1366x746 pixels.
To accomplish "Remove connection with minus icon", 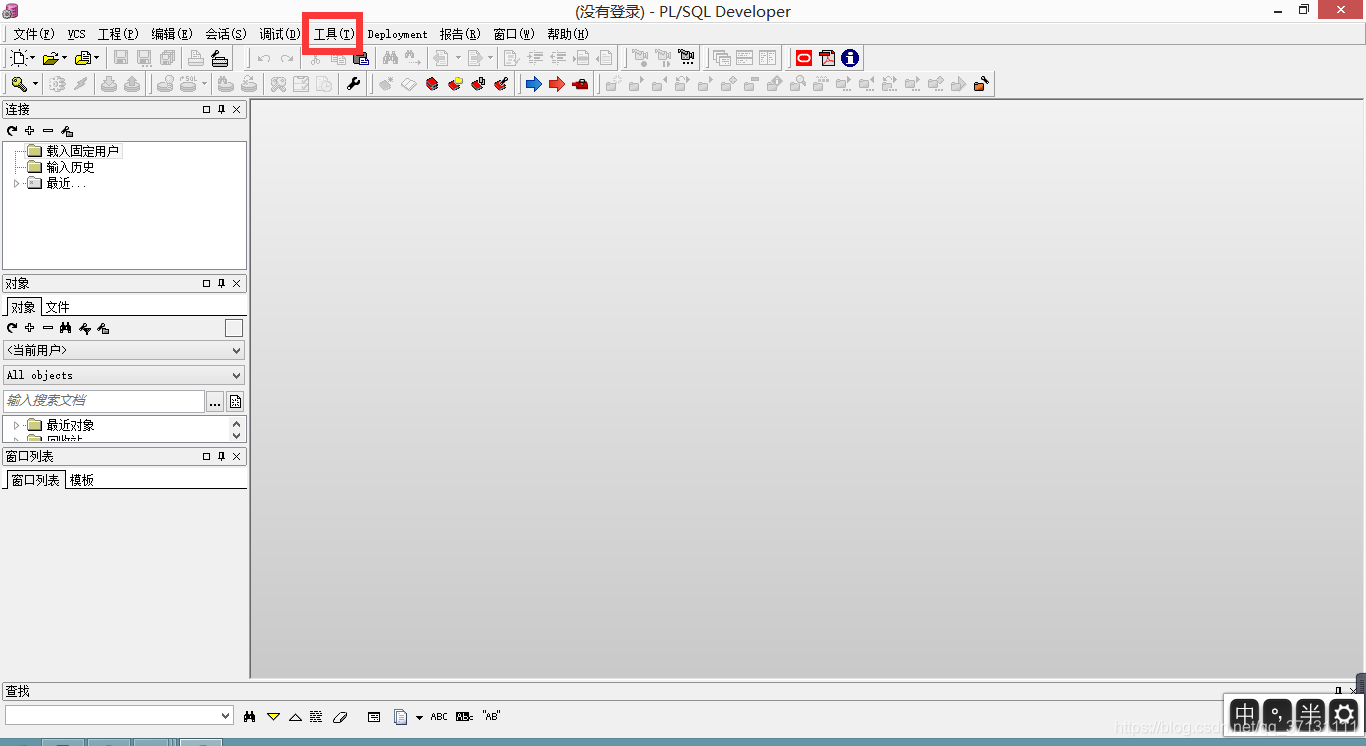I will point(48,131).
